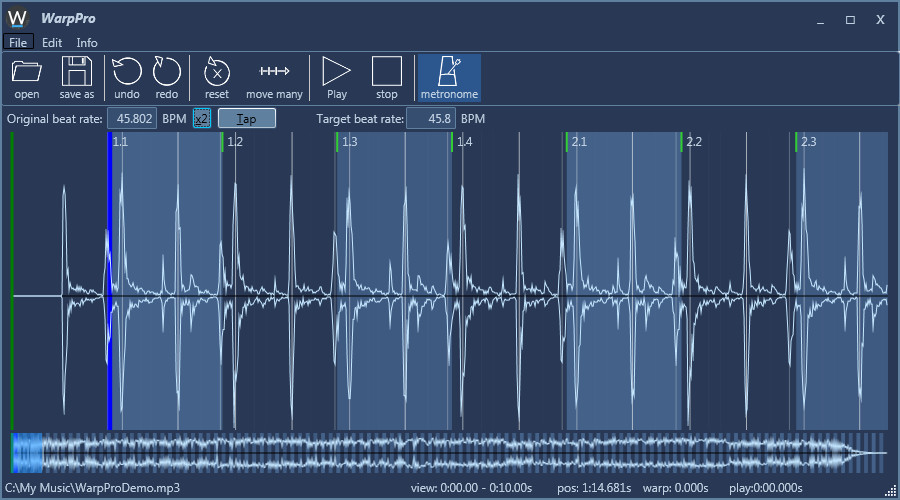The width and height of the screenshot is (900, 500).
Task: Click the window resize grip
Action: coord(891,491)
